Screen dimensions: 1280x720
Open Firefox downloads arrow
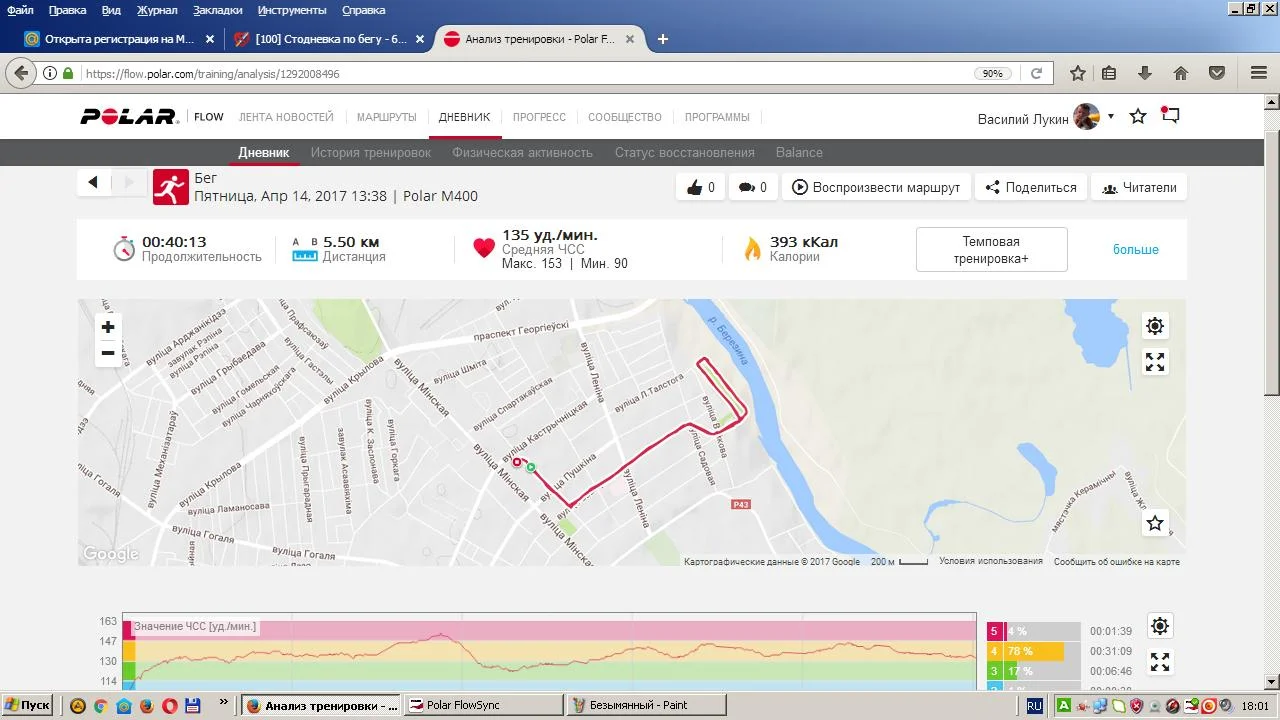1145,73
